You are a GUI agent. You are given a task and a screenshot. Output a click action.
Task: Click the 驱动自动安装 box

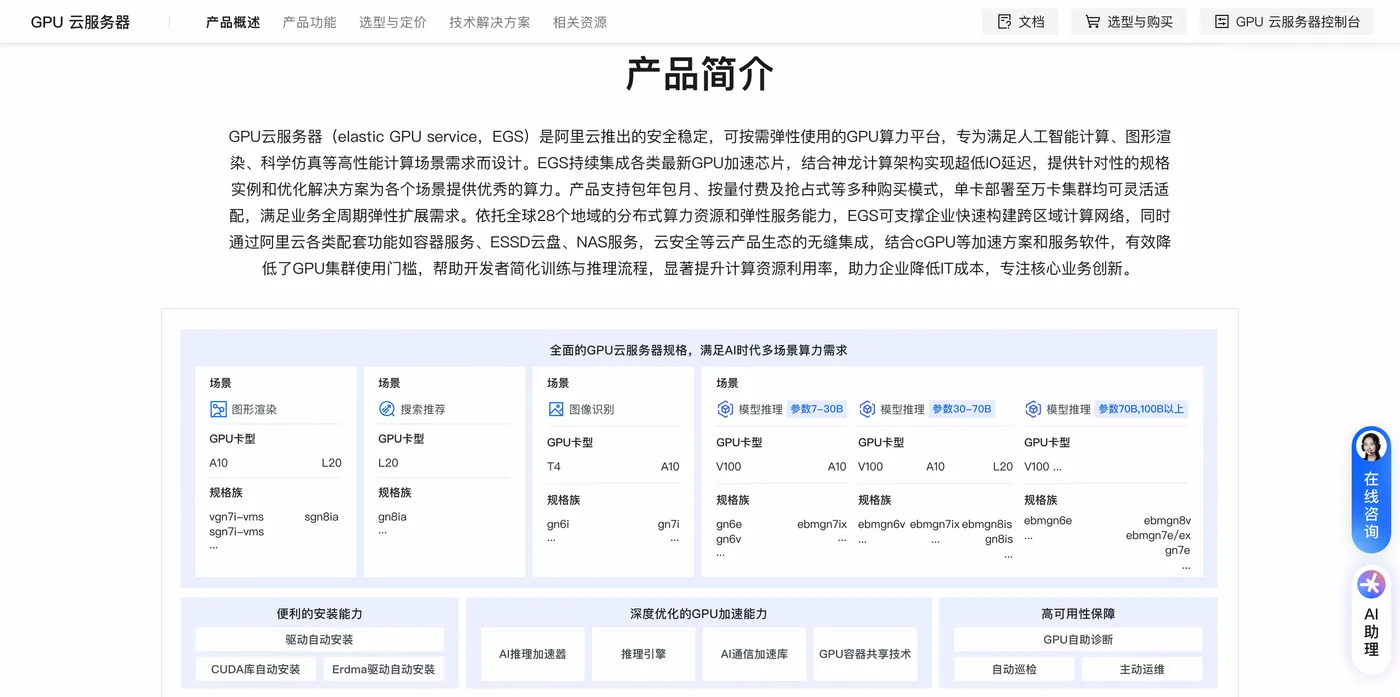(319, 640)
